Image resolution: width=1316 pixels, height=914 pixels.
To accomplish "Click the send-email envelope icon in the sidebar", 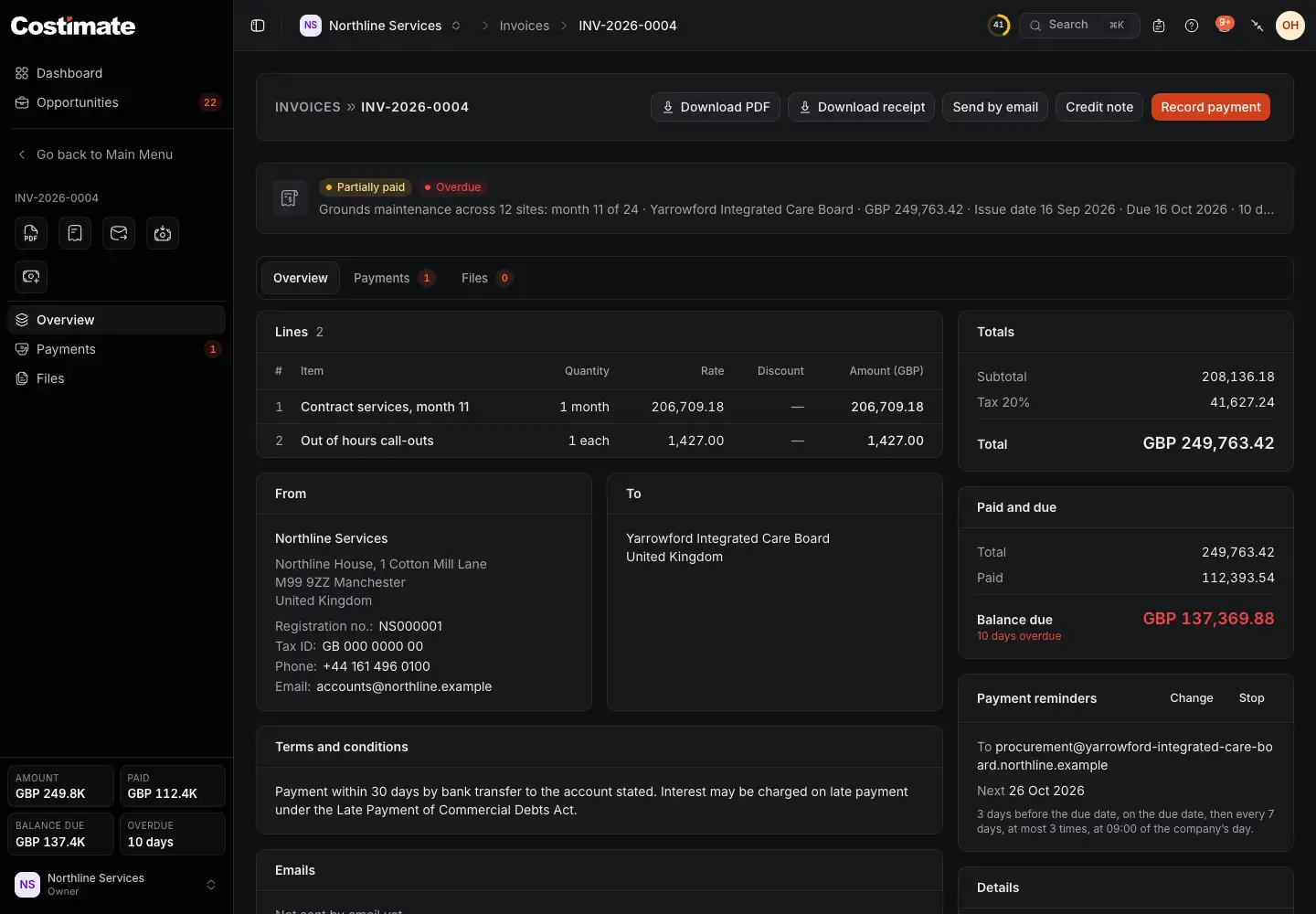I will point(119,233).
